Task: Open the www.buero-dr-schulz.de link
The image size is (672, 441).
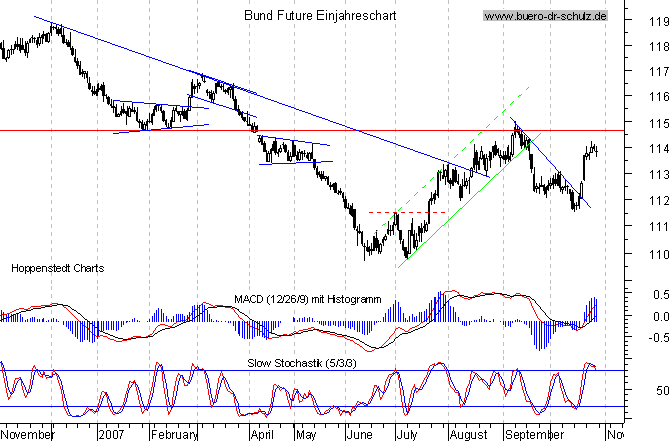Action: [545, 16]
